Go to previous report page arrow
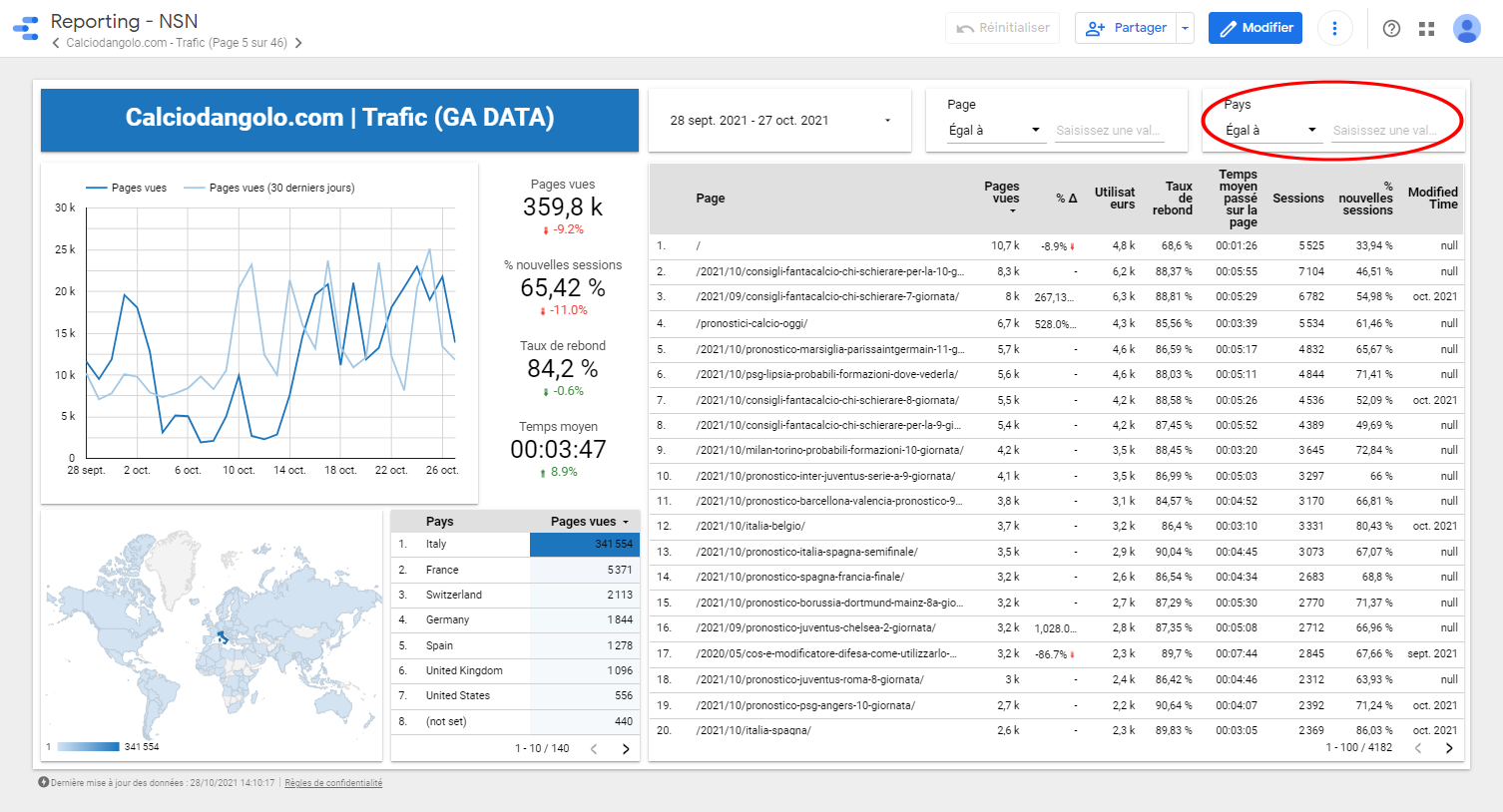1503x812 pixels. click(56, 43)
